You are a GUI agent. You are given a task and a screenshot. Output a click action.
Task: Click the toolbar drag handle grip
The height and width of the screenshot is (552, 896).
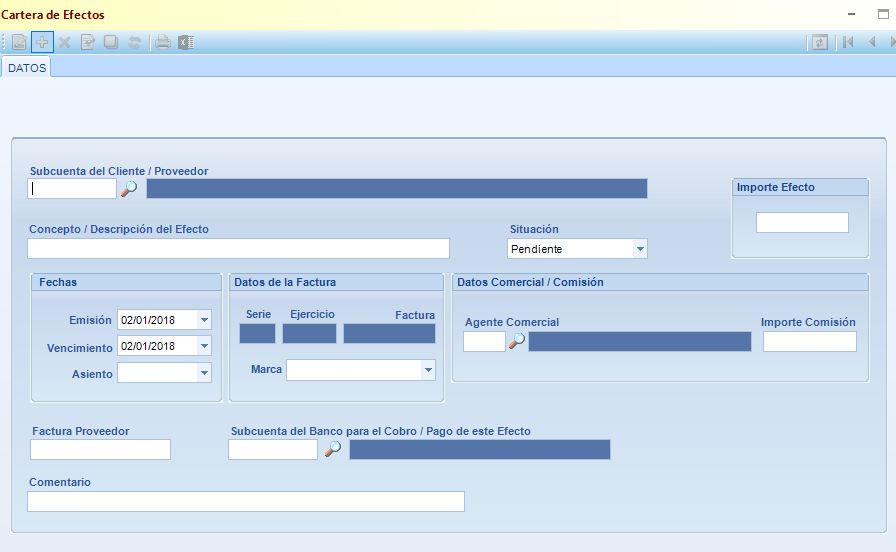click(4, 42)
